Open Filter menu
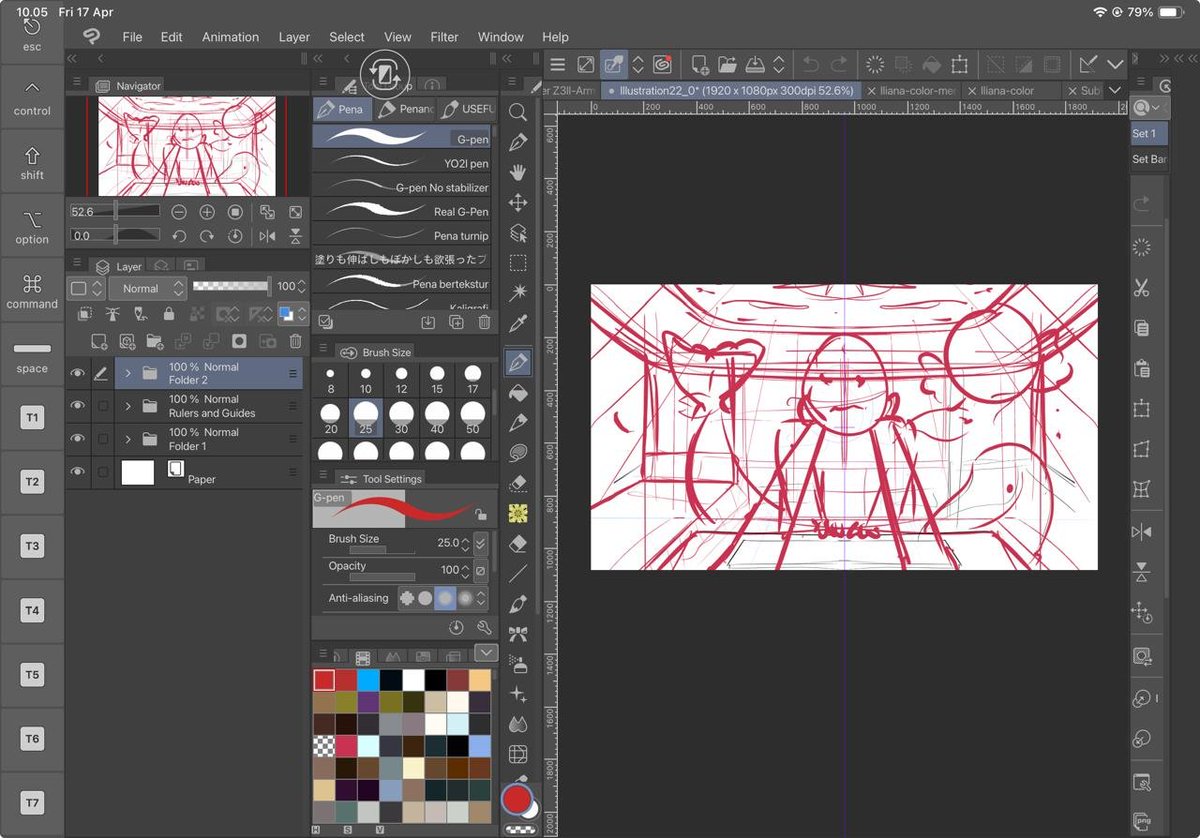The width and height of the screenshot is (1200, 838). [444, 37]
